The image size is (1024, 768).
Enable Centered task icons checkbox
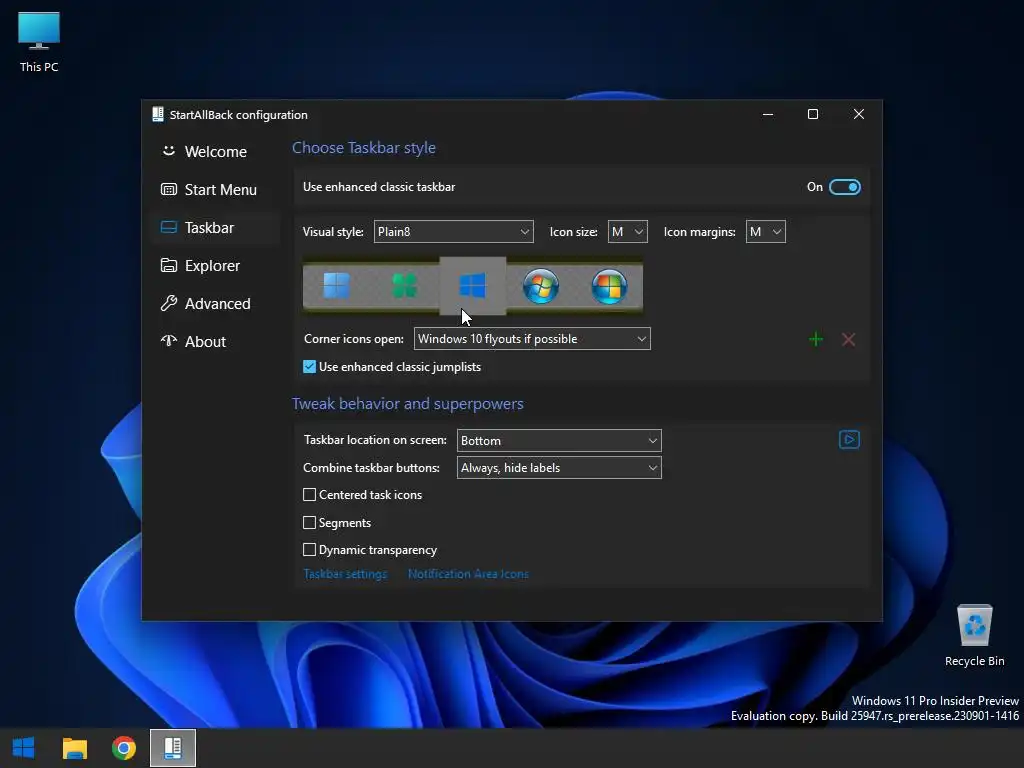(x=310, y=495)
